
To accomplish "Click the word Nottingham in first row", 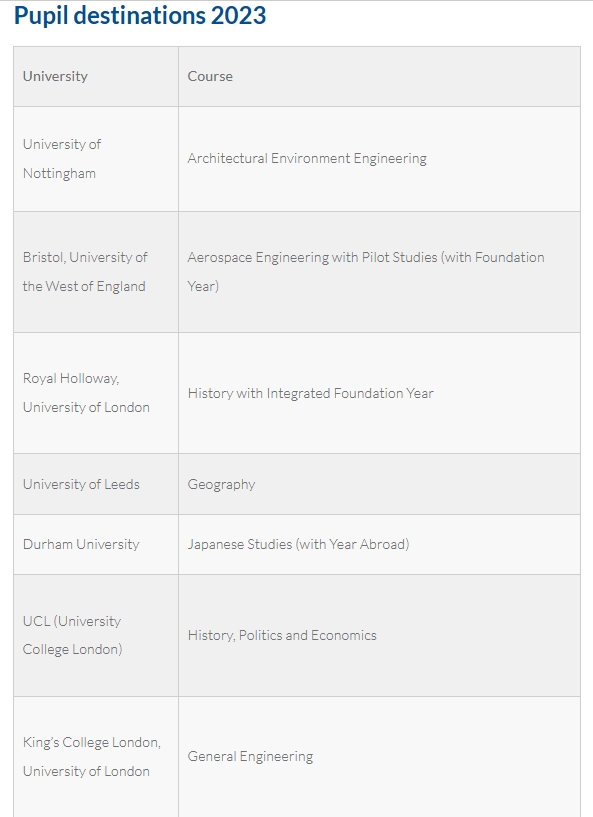I will point(59,174).
